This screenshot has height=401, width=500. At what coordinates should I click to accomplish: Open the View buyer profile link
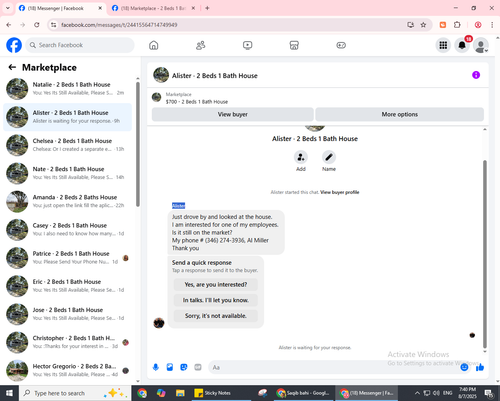340,192
